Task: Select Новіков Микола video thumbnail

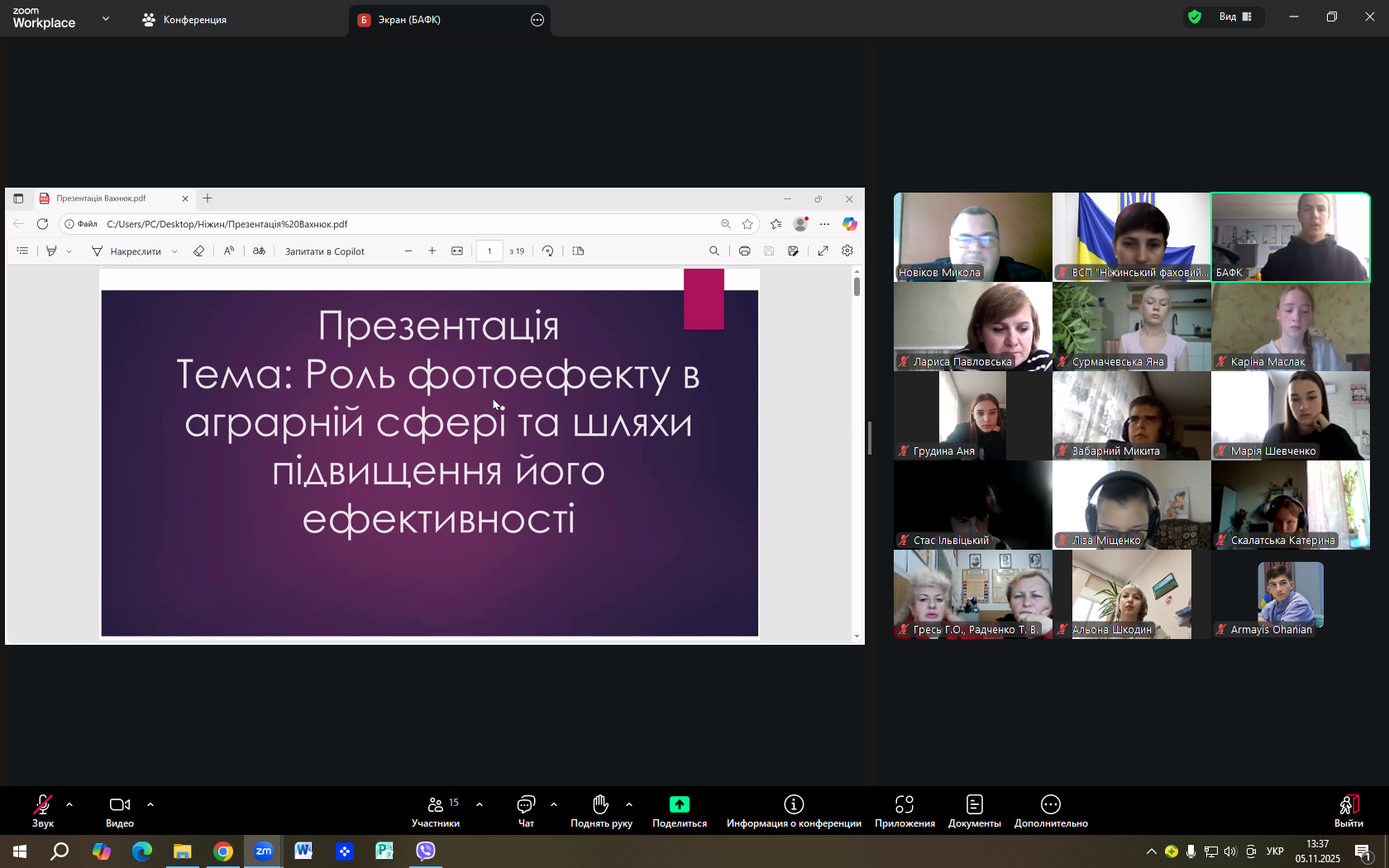Action: click(x=972, y=237)
